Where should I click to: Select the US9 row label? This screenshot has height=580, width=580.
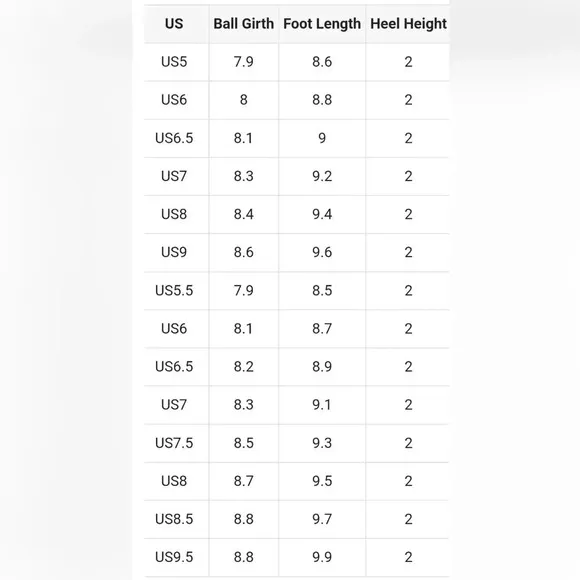click(174, 252)
